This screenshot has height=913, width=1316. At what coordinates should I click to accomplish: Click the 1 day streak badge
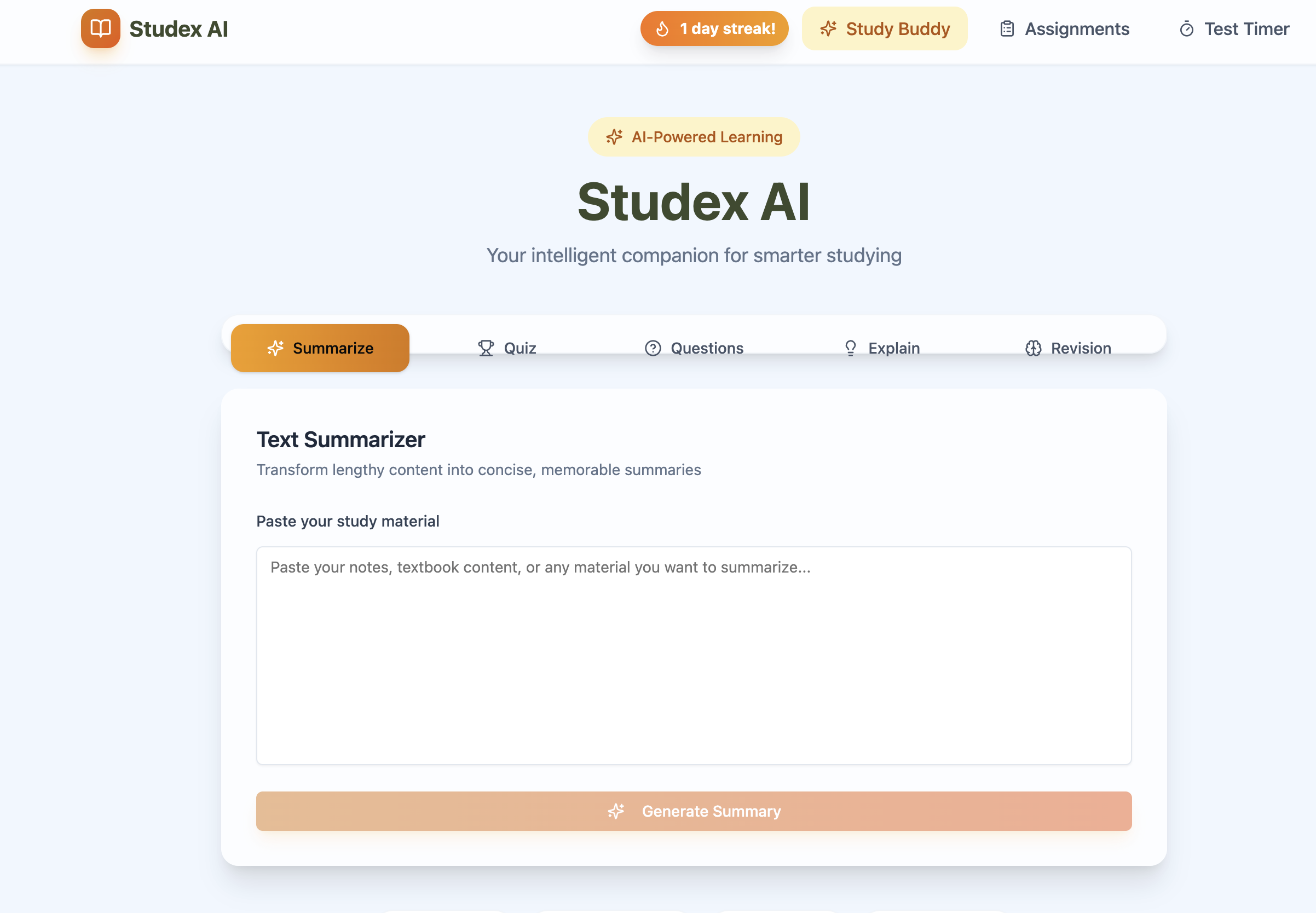click(714, 28)
